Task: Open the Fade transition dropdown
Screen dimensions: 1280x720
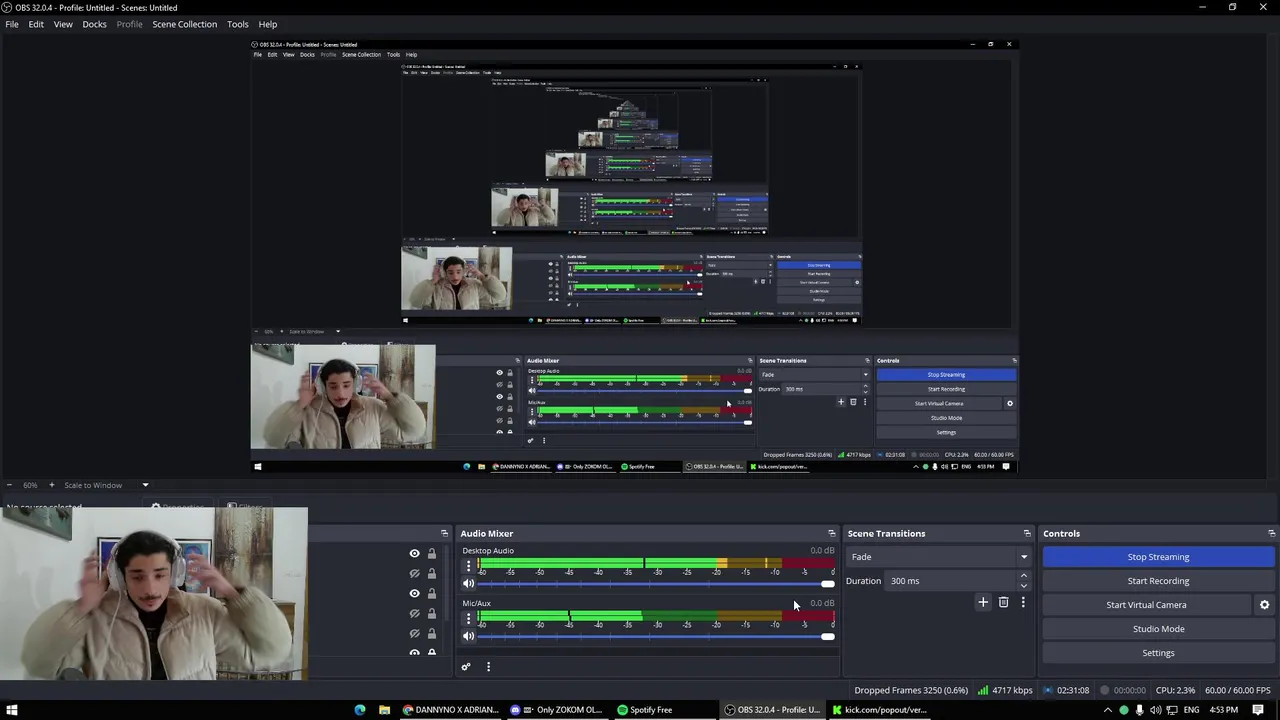Action: (x=939, y=557)
